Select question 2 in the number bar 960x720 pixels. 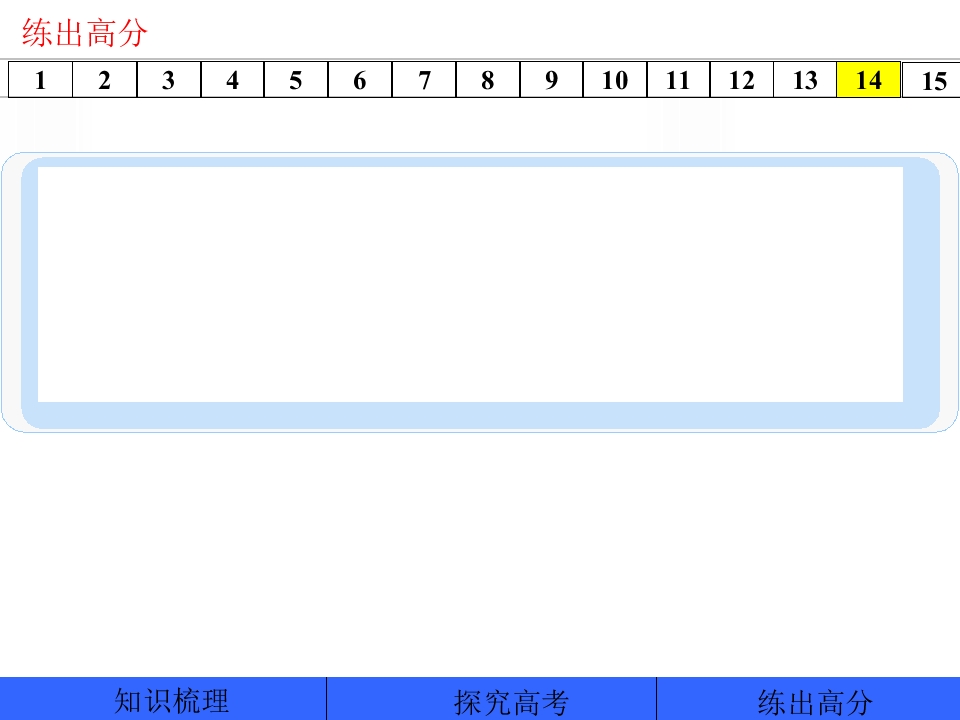[x=104, y=80]
